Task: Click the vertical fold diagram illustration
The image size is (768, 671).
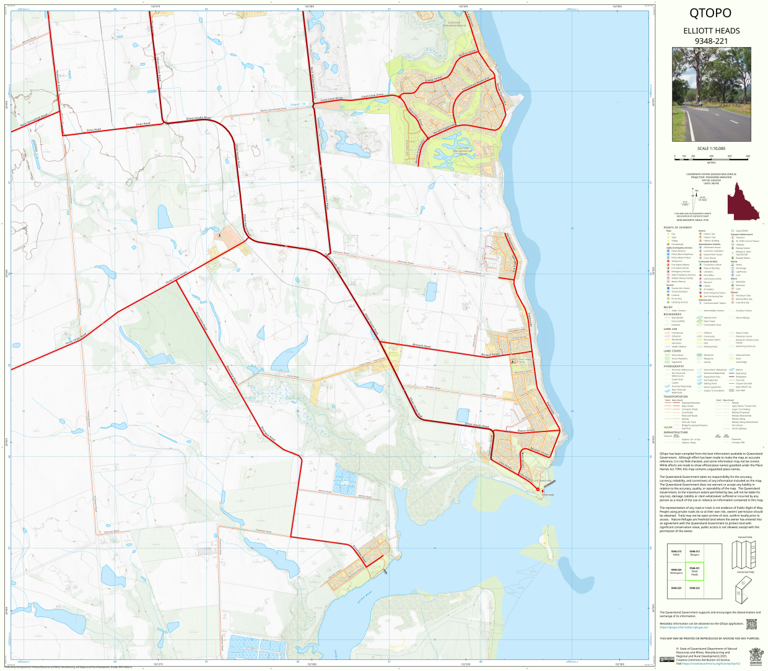Action: (x=744, y=554)
